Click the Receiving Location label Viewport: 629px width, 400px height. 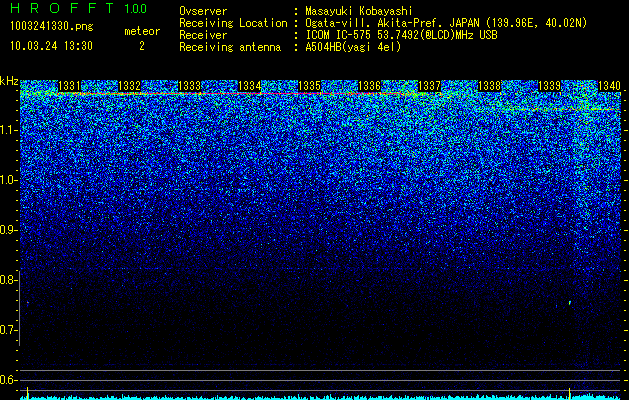(233, 23)
